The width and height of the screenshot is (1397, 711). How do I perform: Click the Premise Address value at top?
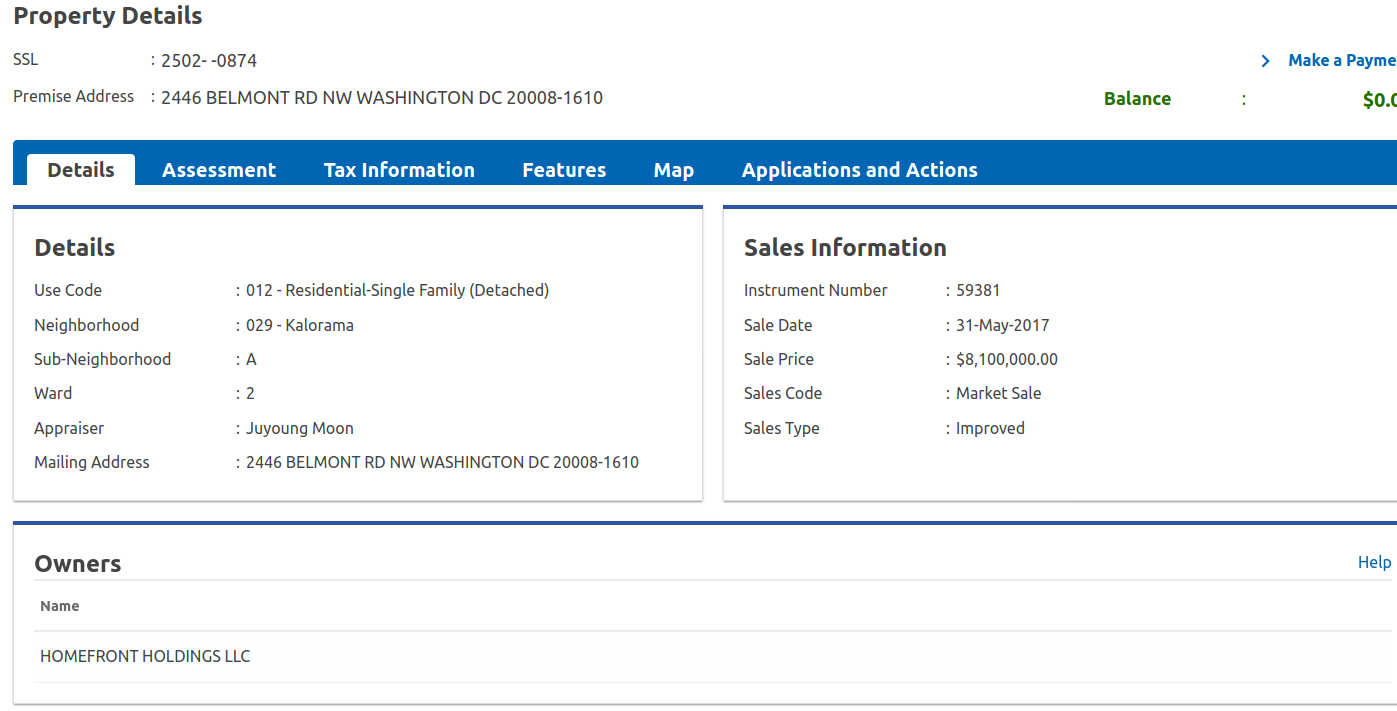click(382, 98)
